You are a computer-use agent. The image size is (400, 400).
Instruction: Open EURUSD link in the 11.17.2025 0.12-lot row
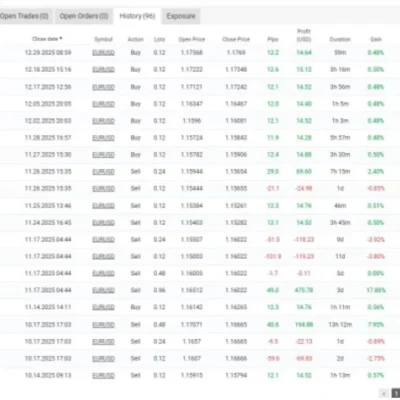[103, 256]
